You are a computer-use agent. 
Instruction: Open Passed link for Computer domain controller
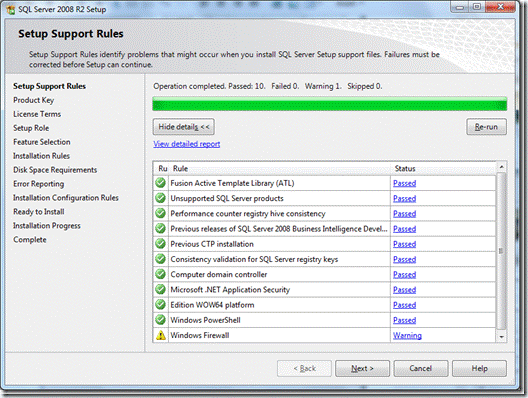[404, 274]
